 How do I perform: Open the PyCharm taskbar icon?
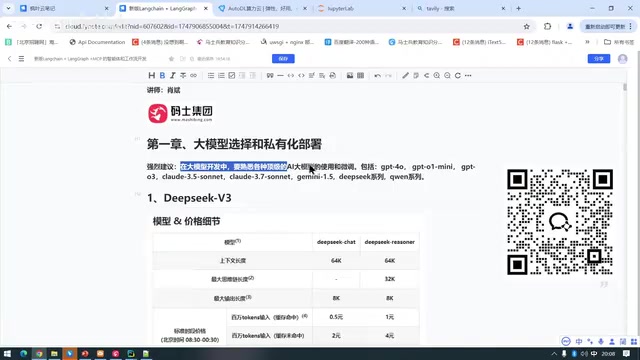tap(131, 353)
